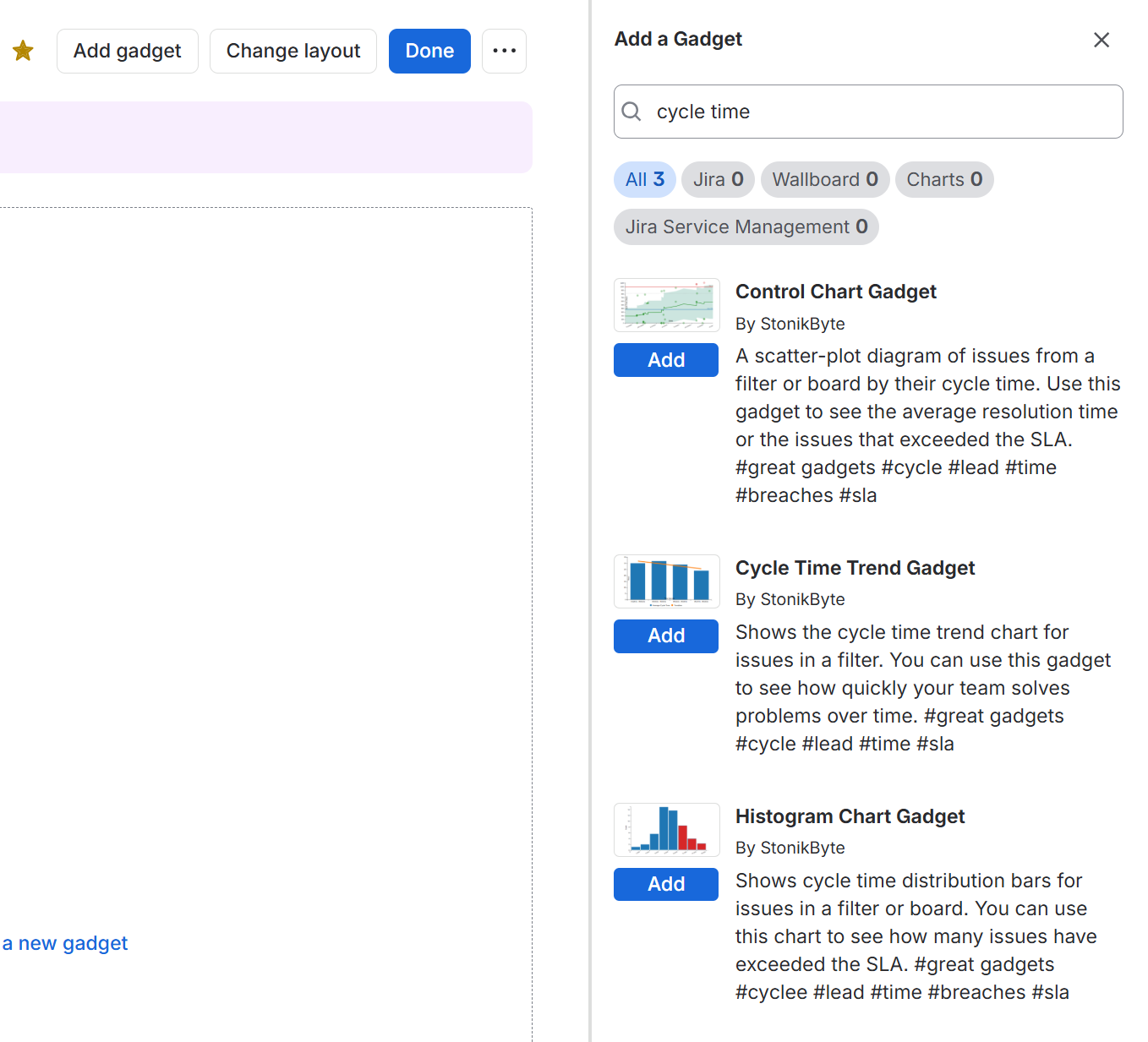Select the All 3 filter tab

tap(645, 179)
